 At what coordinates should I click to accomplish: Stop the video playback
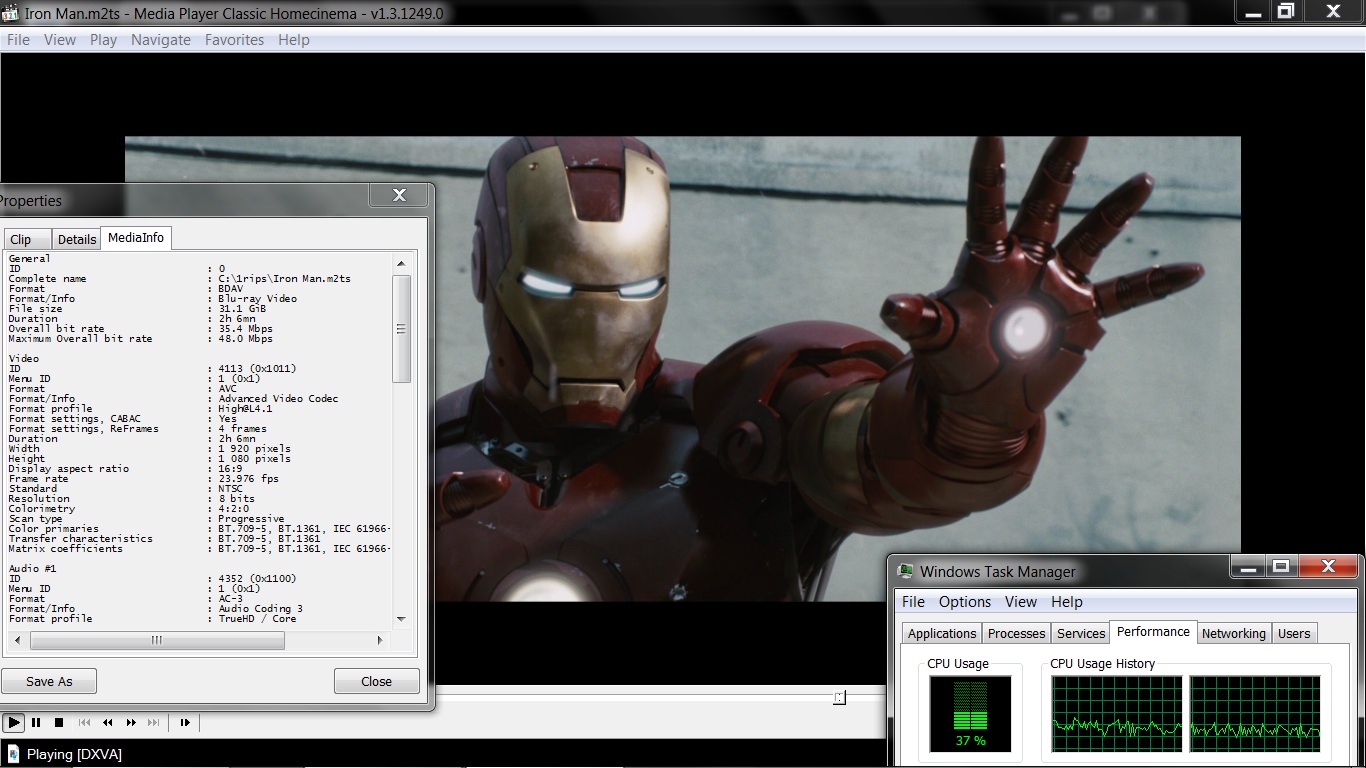point(59,722)
